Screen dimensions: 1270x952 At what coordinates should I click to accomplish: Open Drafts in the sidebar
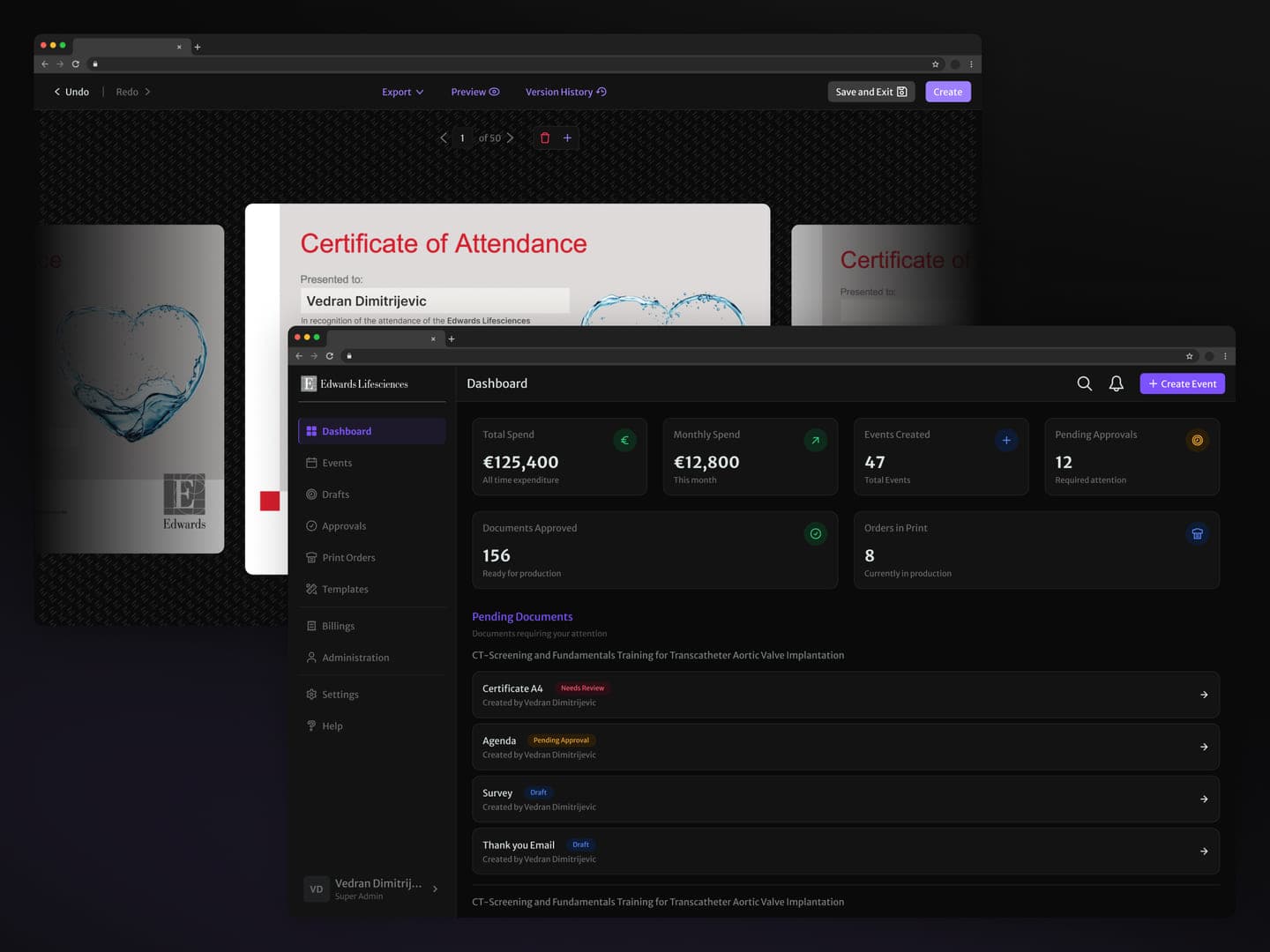(x=372, y=495)
